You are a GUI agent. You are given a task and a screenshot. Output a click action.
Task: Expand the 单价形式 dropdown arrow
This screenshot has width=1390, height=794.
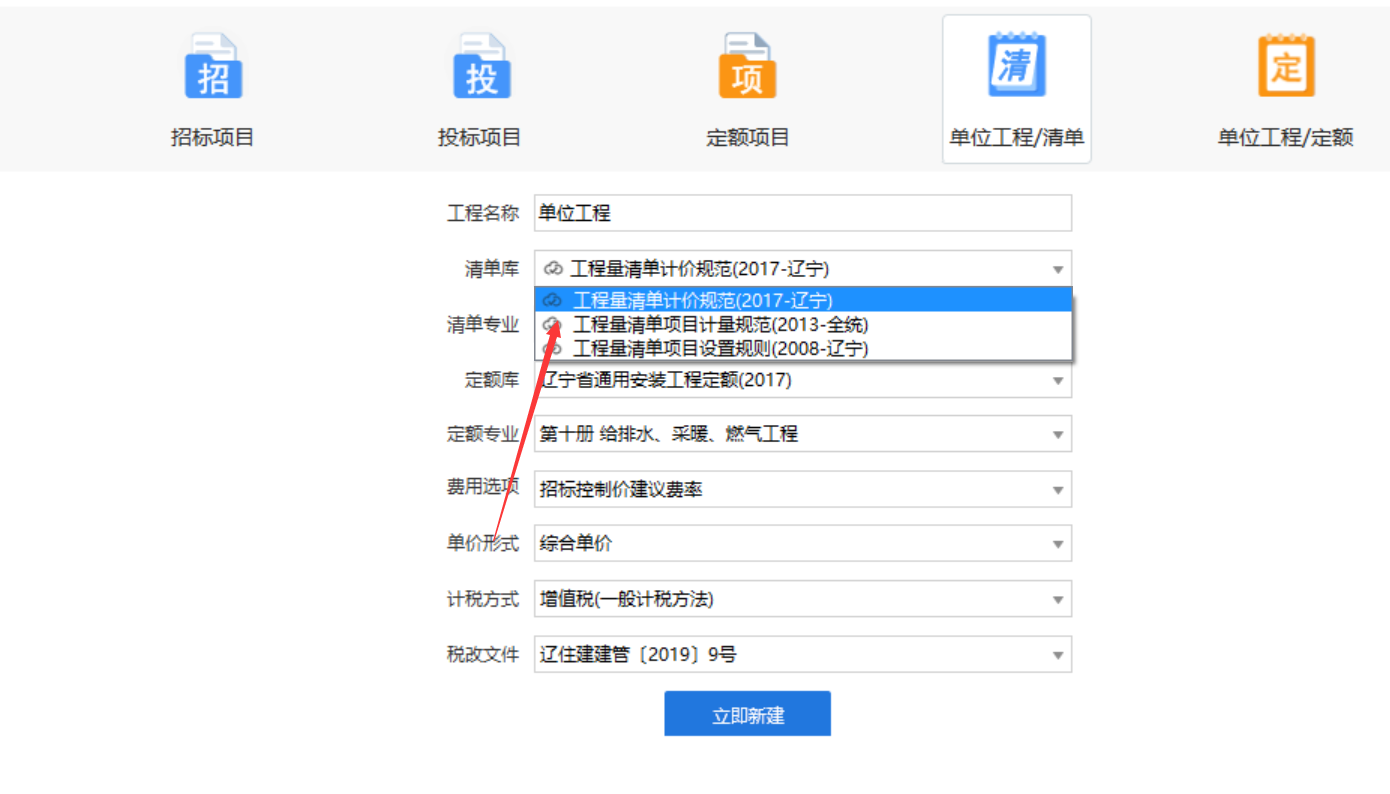coord(1058,544)
